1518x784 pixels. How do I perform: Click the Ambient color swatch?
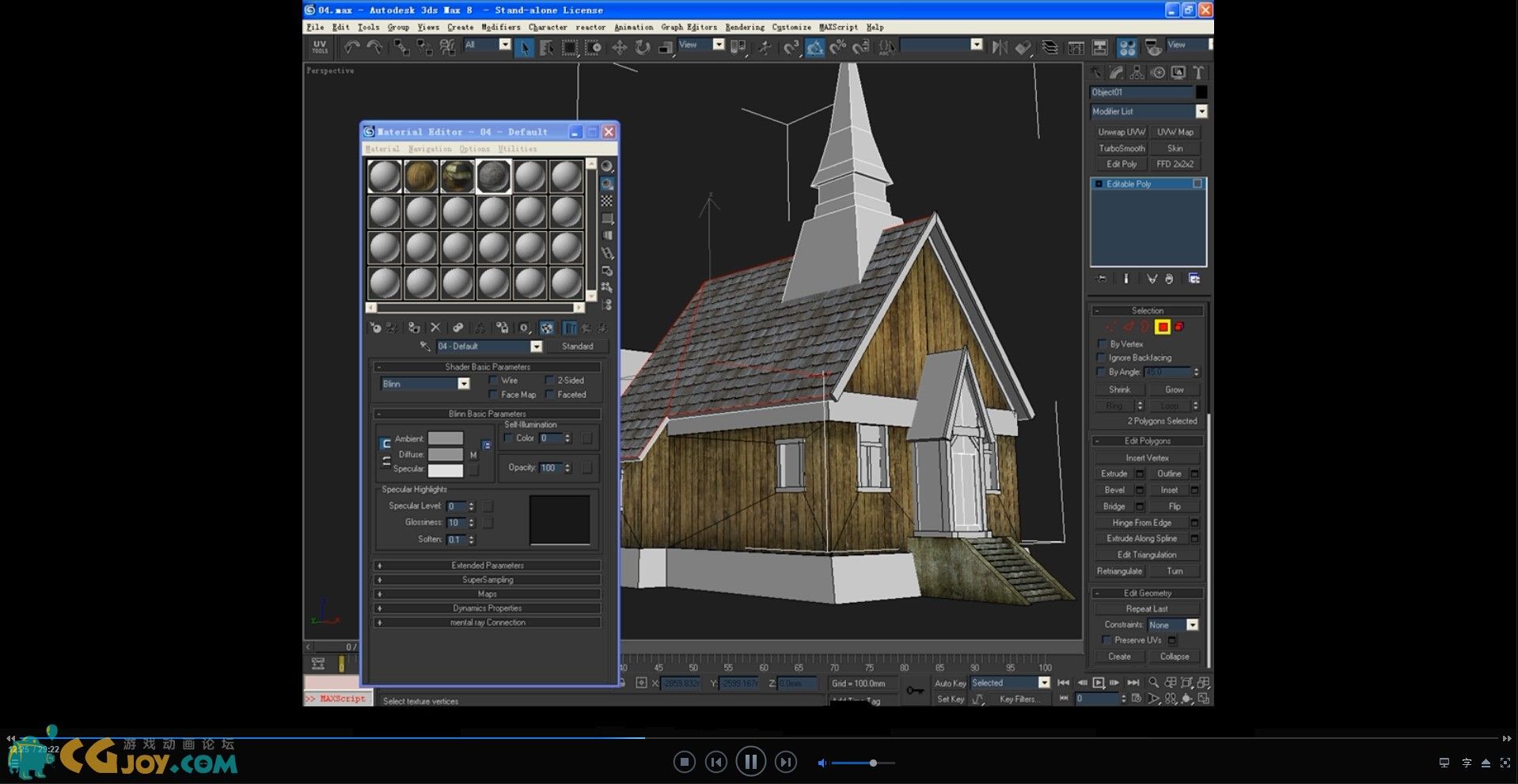click(446, 438)
